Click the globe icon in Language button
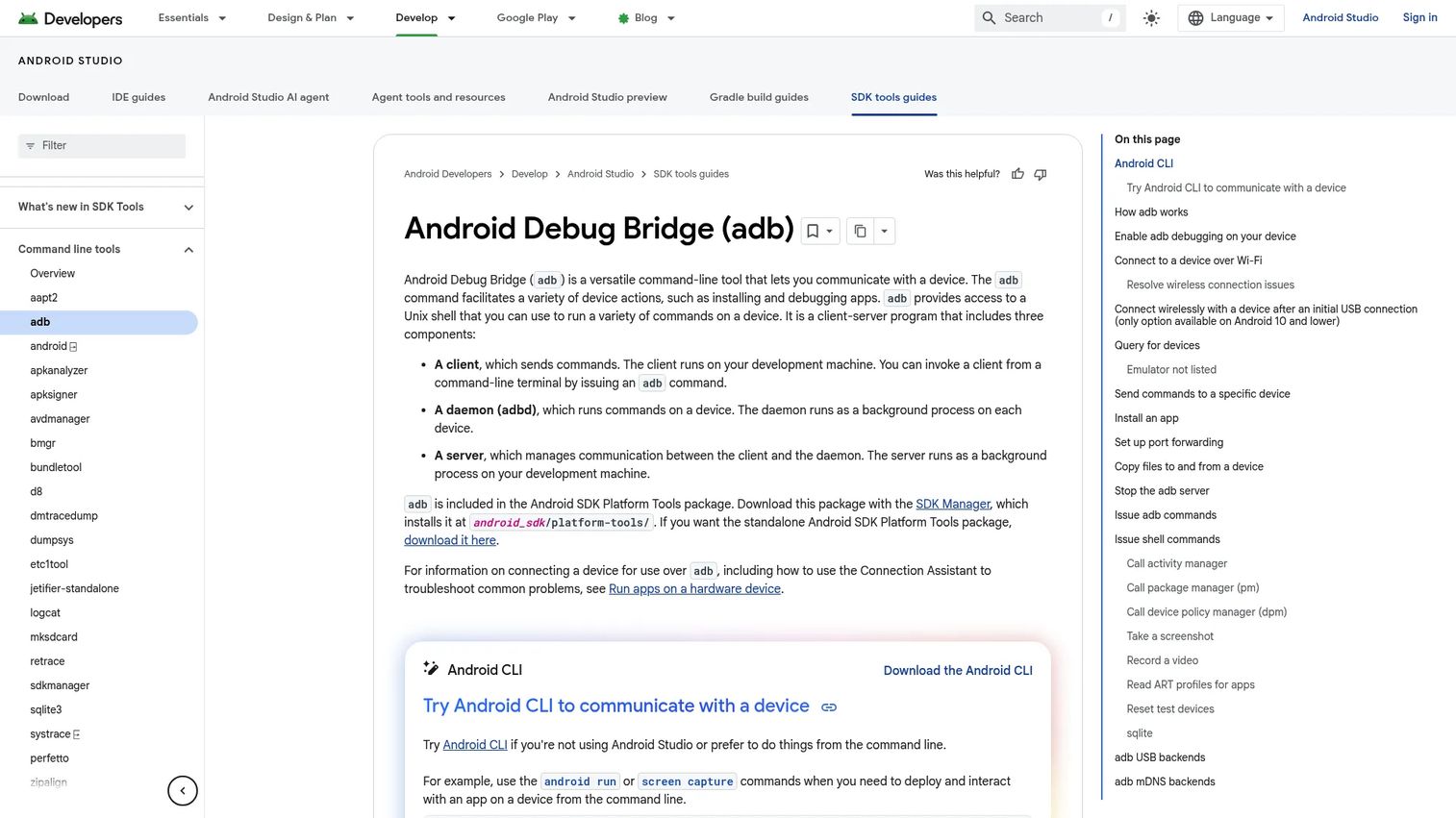 coord(1195,18)
